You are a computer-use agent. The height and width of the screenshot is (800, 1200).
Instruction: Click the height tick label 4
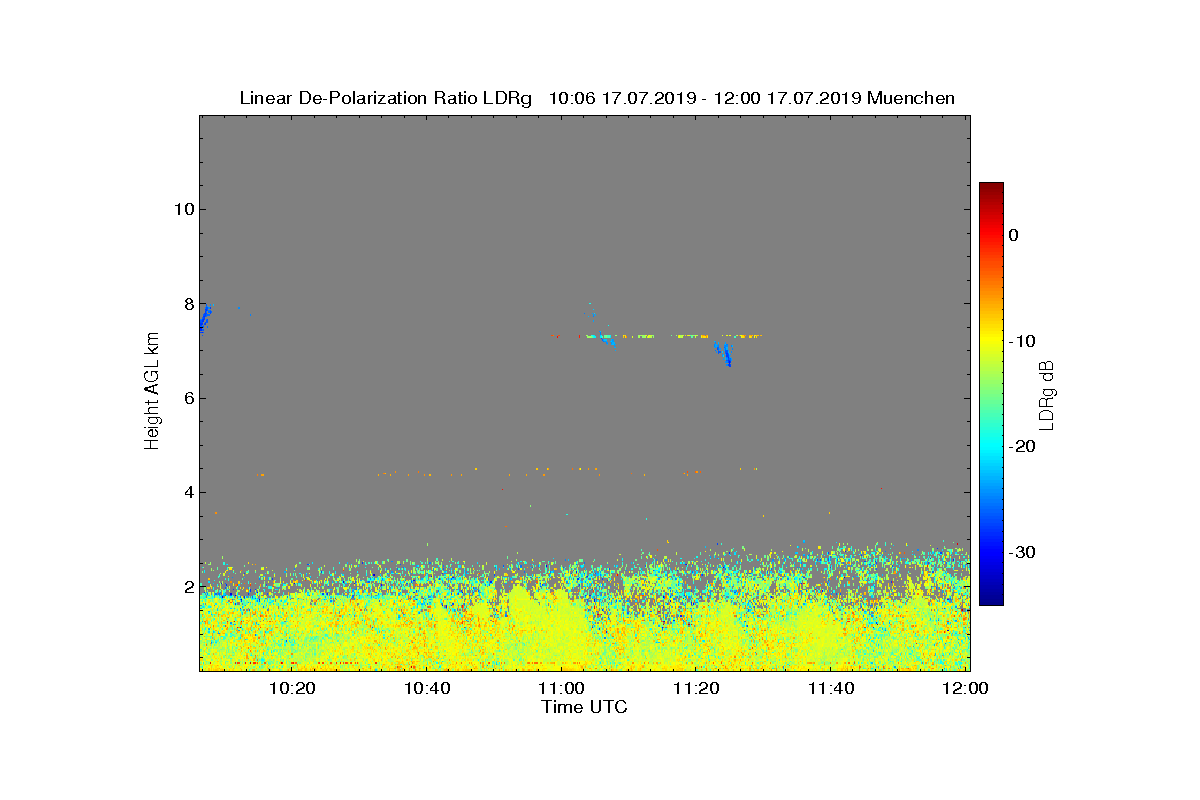tap(188, 492)
